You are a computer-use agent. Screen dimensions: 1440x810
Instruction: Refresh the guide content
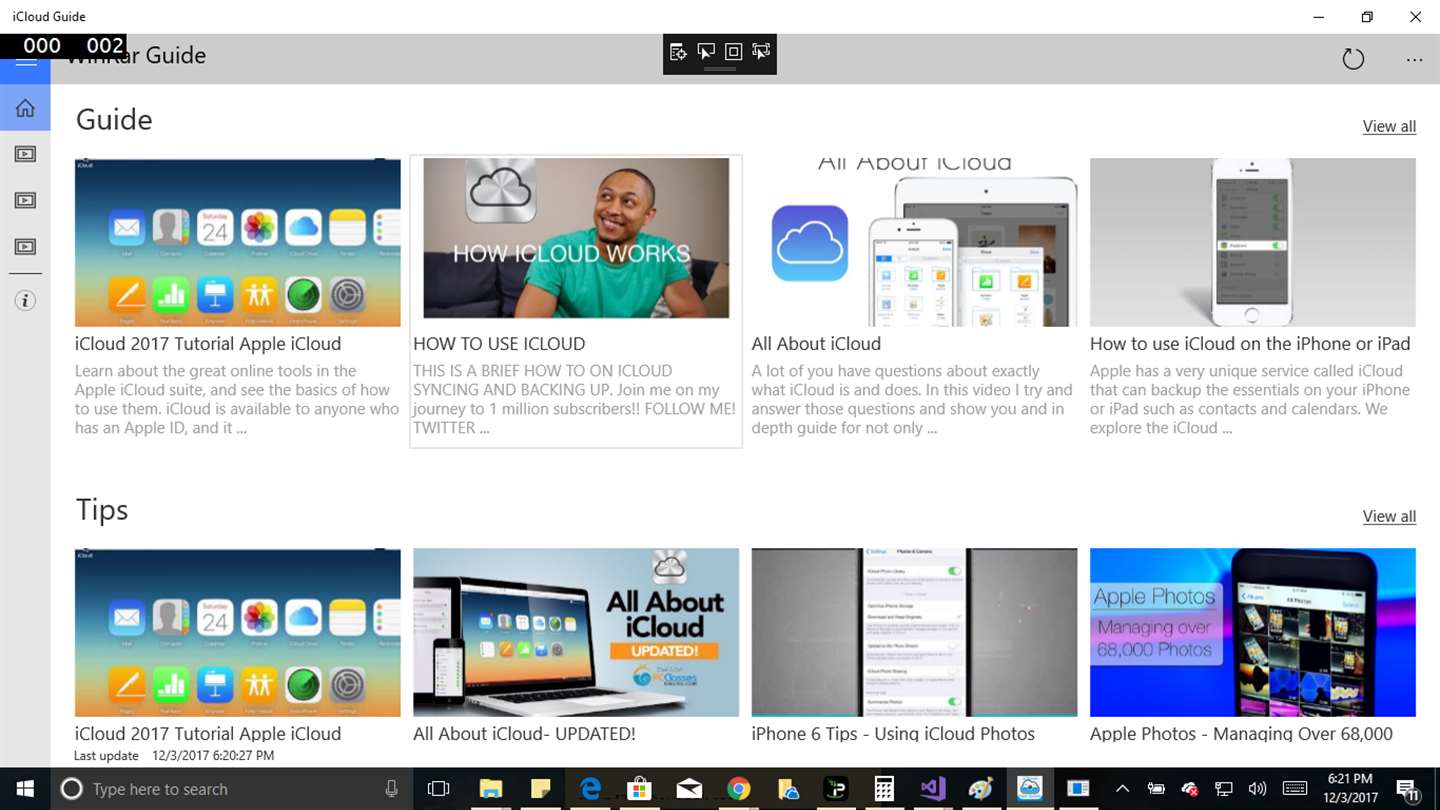click(x=1353, y=59)
